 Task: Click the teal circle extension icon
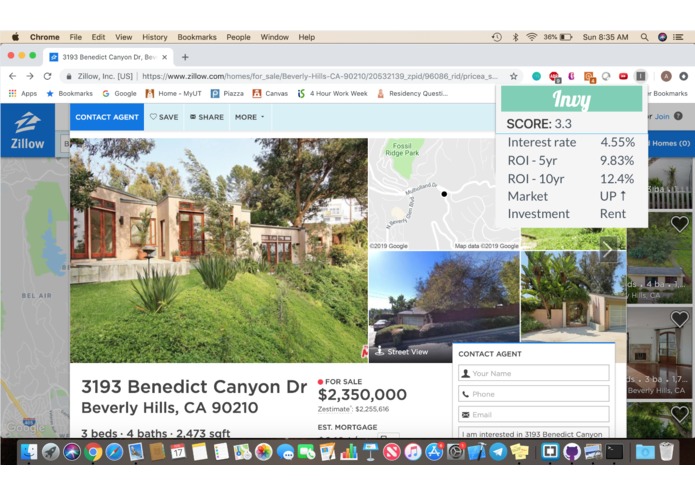536,76
